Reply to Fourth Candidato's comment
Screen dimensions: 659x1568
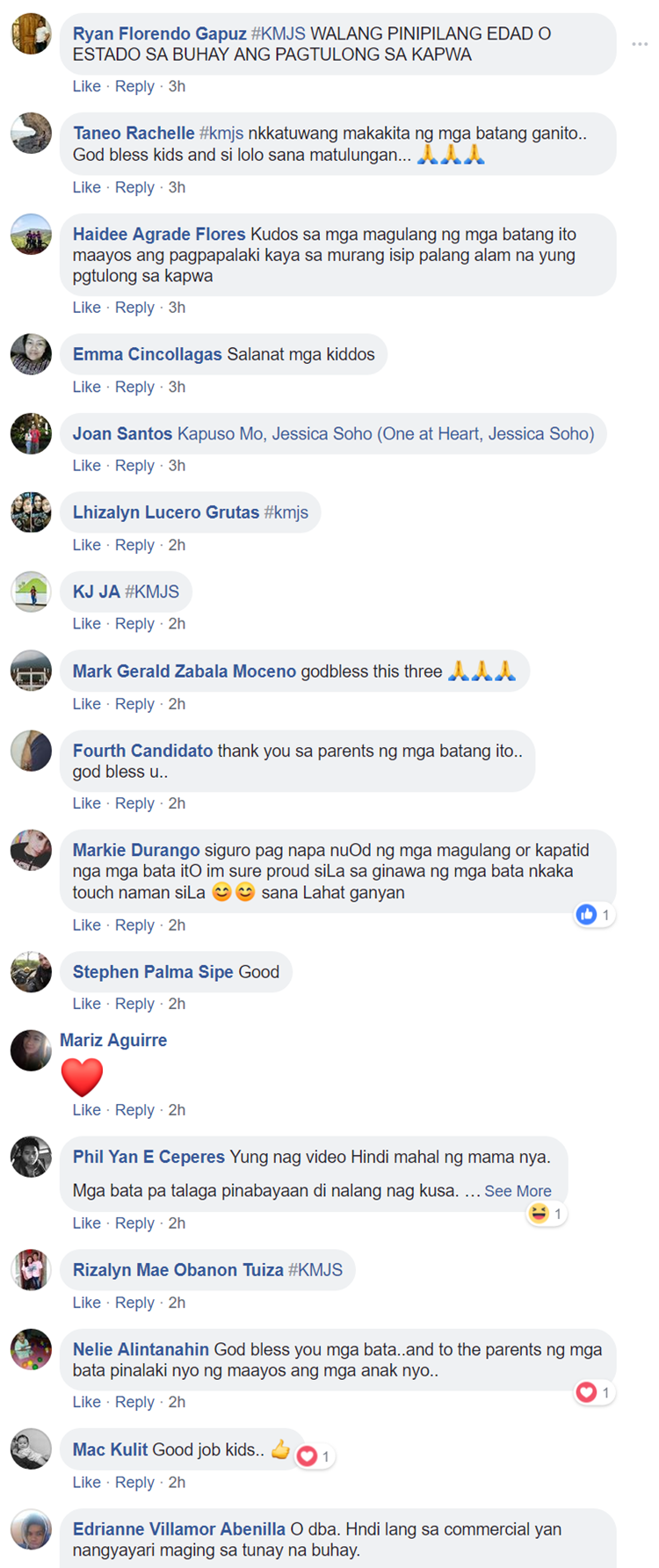pyautogui.click(x=134, y=803)
